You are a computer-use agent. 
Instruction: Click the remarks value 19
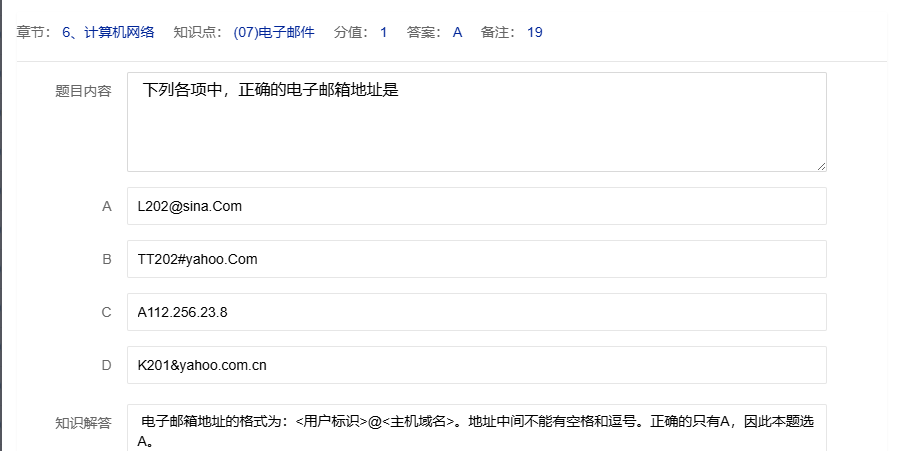pos(535,32)
